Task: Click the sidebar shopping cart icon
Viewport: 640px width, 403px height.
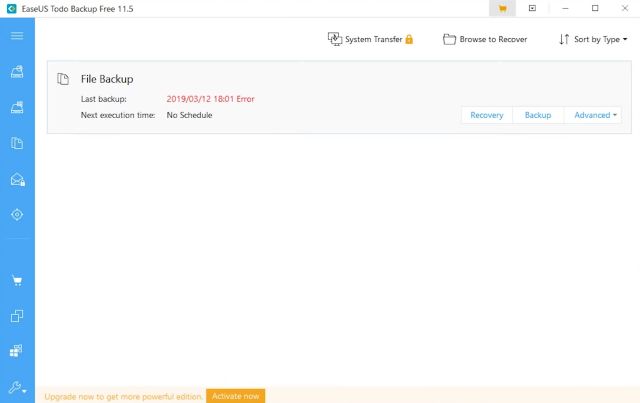Action: [17, 281]
